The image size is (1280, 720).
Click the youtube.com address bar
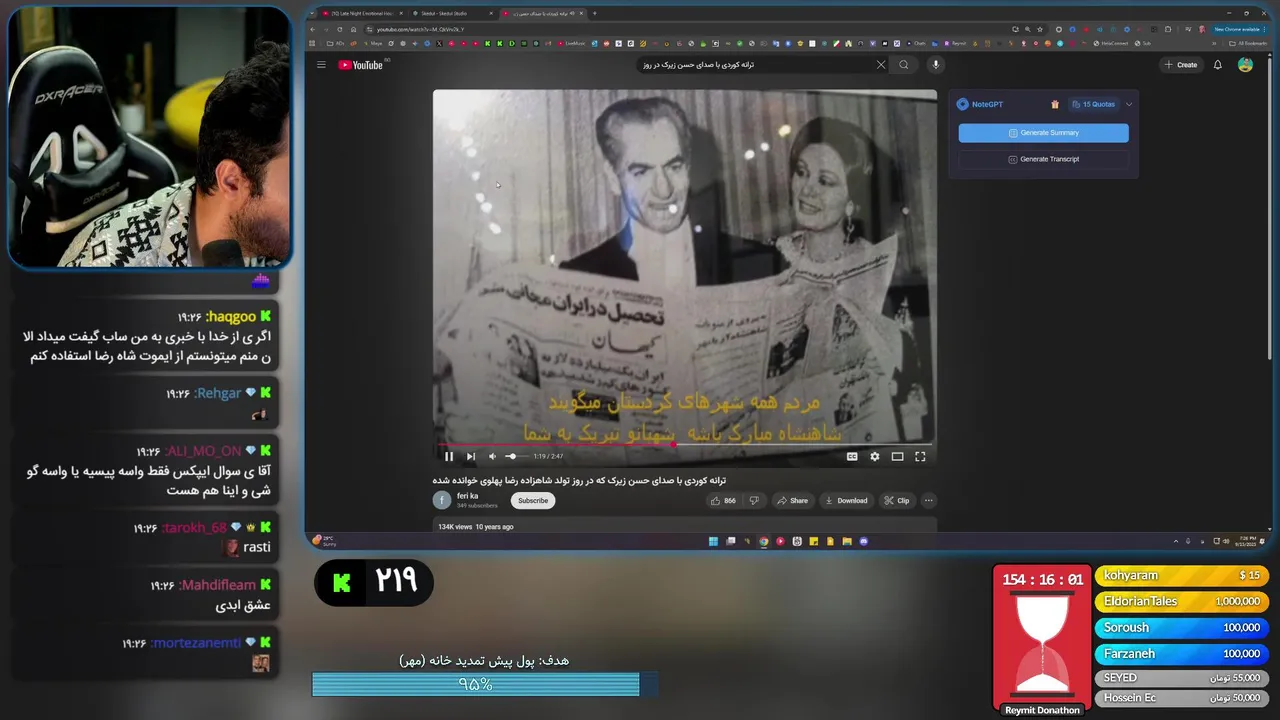[x=700, y=29]
